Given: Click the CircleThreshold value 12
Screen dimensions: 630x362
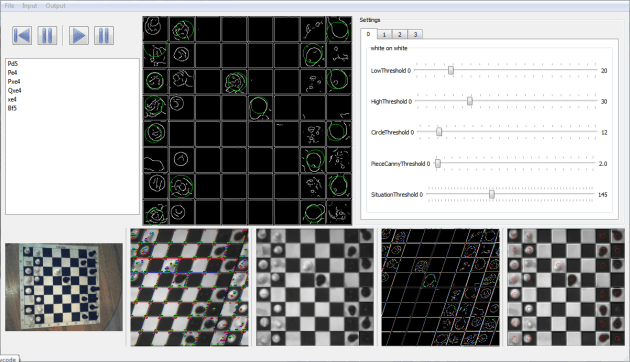Looking at the screenshot, I should click(x=604, y=133).
